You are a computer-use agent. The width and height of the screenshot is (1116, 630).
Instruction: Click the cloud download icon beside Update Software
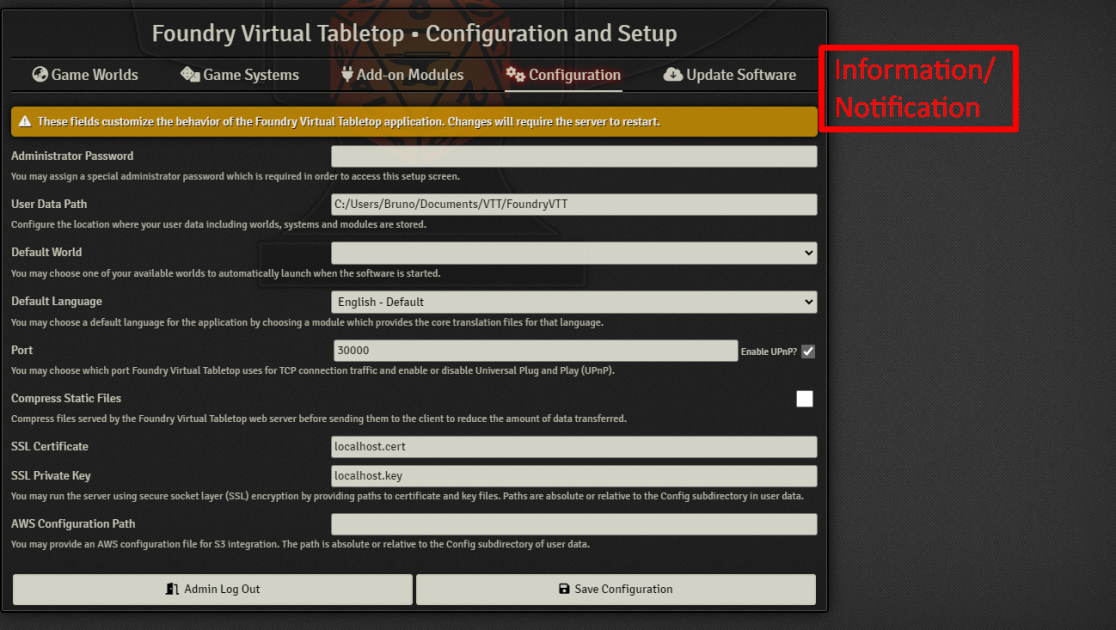pyautogui.click(x=673, y=74)
